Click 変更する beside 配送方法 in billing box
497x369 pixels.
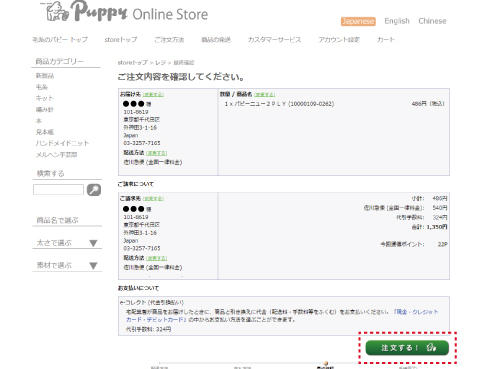(157, 258)
